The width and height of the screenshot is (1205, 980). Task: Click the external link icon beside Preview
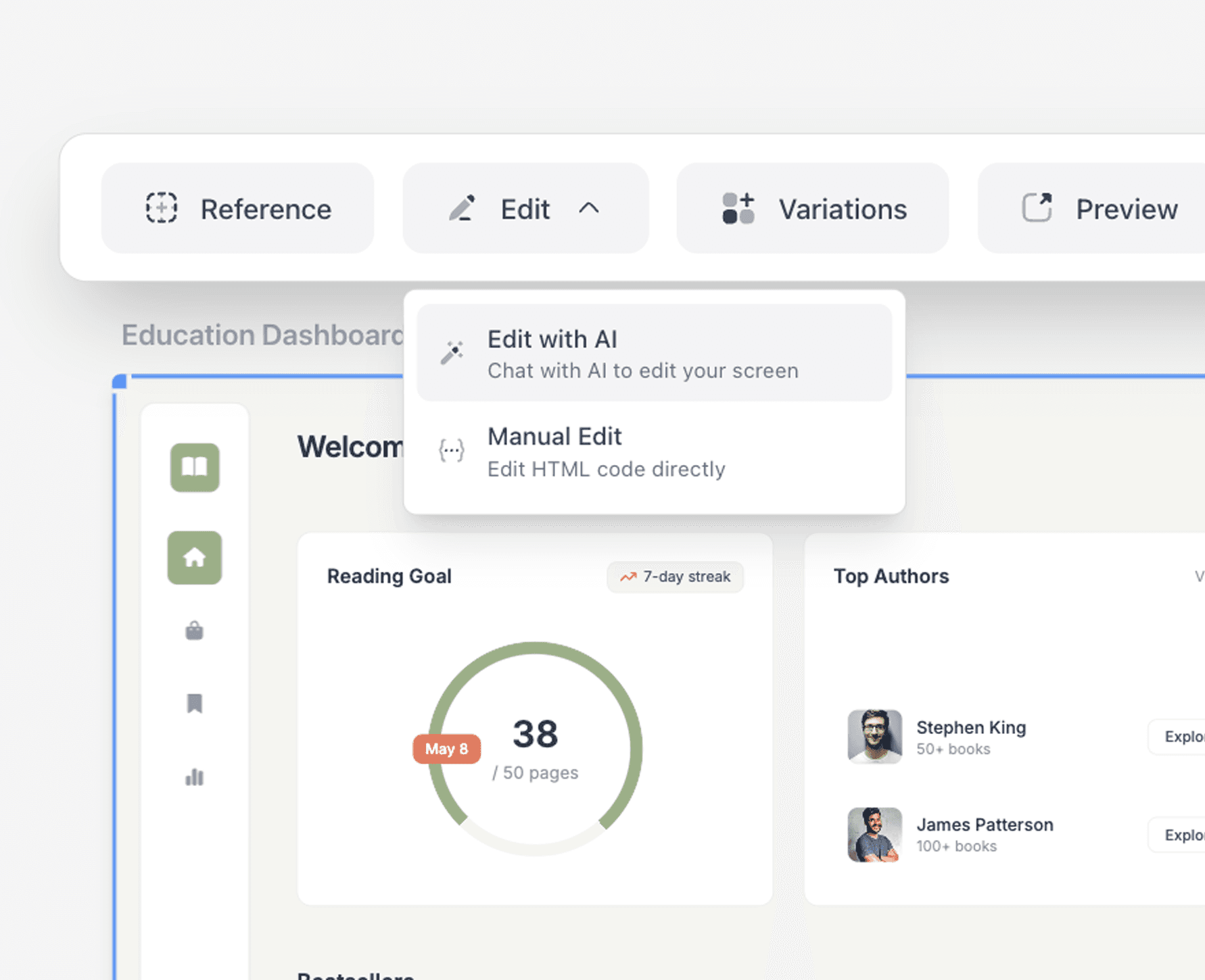click(1037, 208)
